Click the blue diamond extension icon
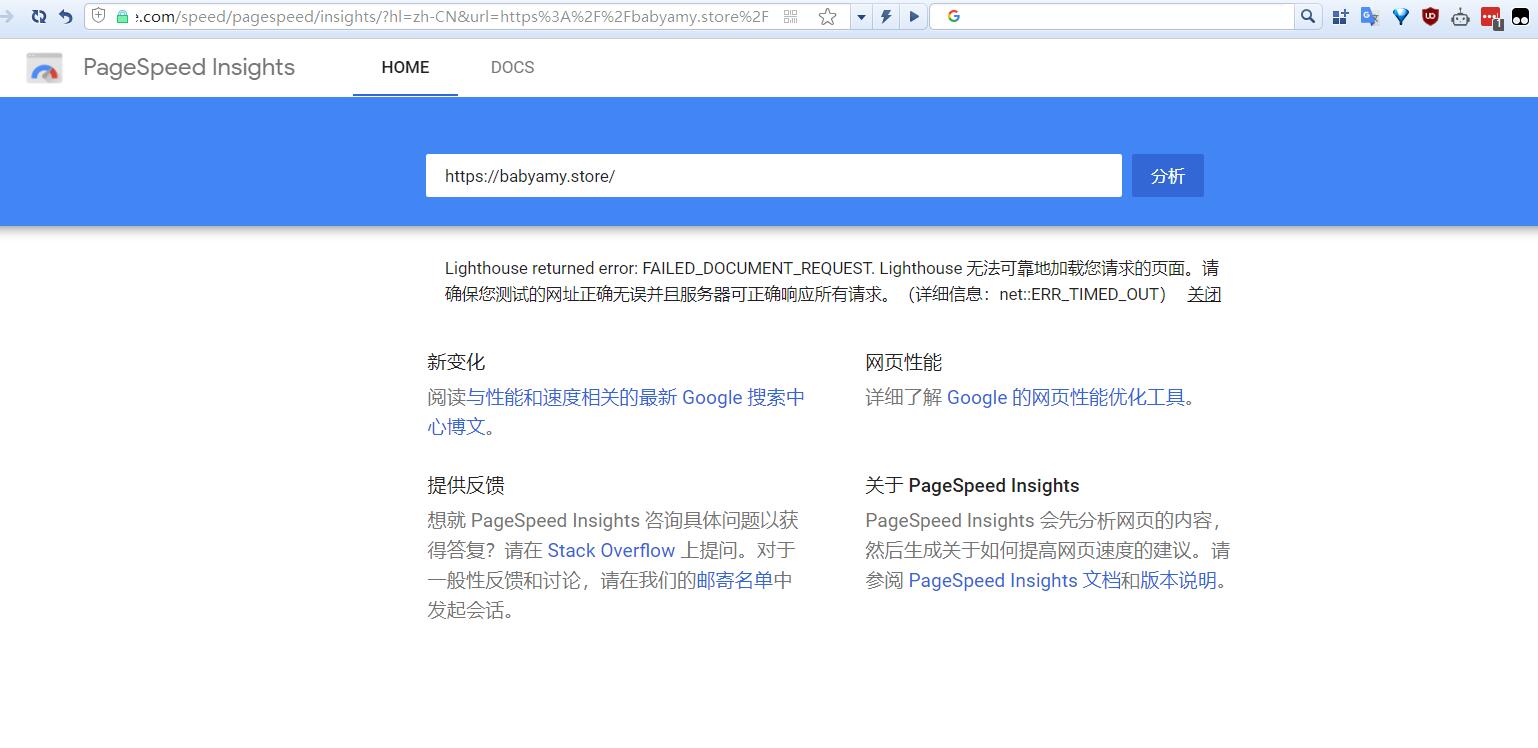Screen dimensions: 1538x748 click(1401, 16)
